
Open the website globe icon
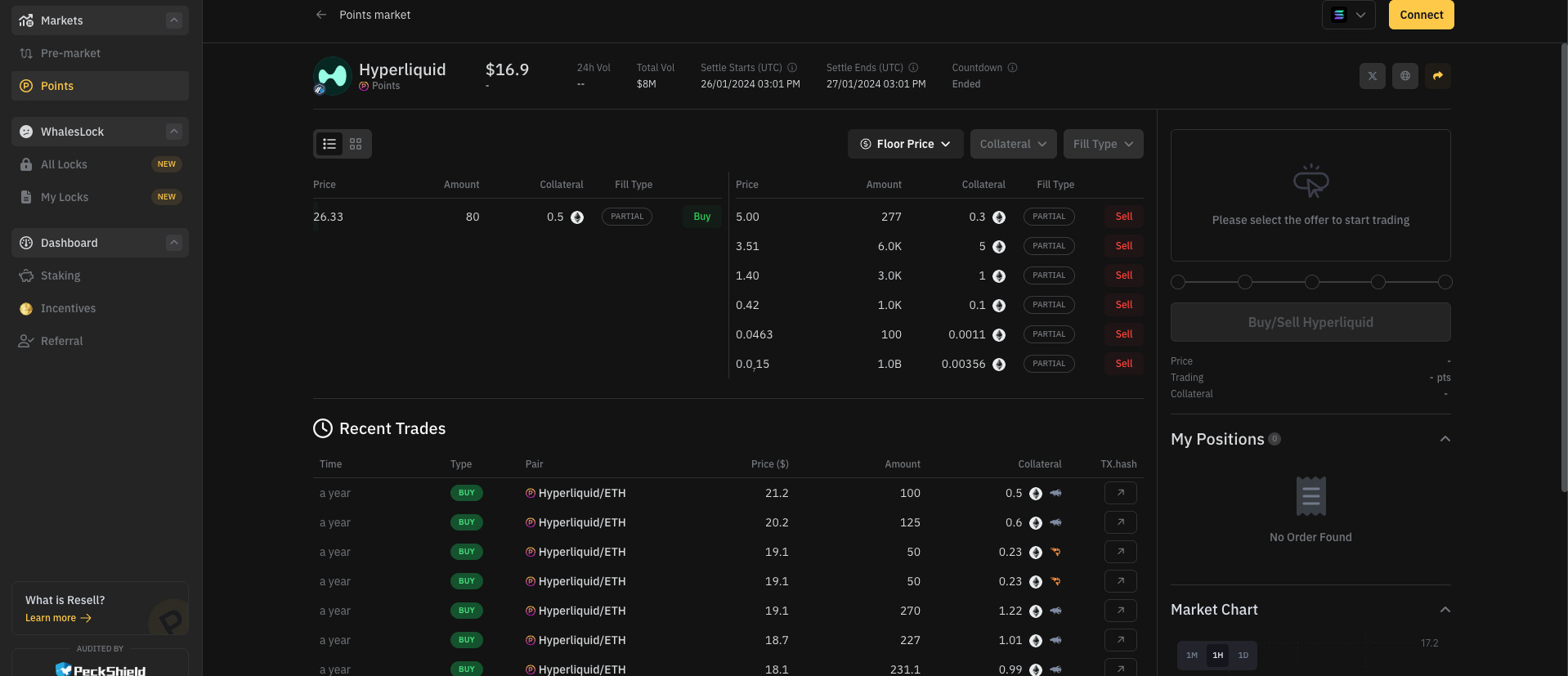[x=1405, y=76]
